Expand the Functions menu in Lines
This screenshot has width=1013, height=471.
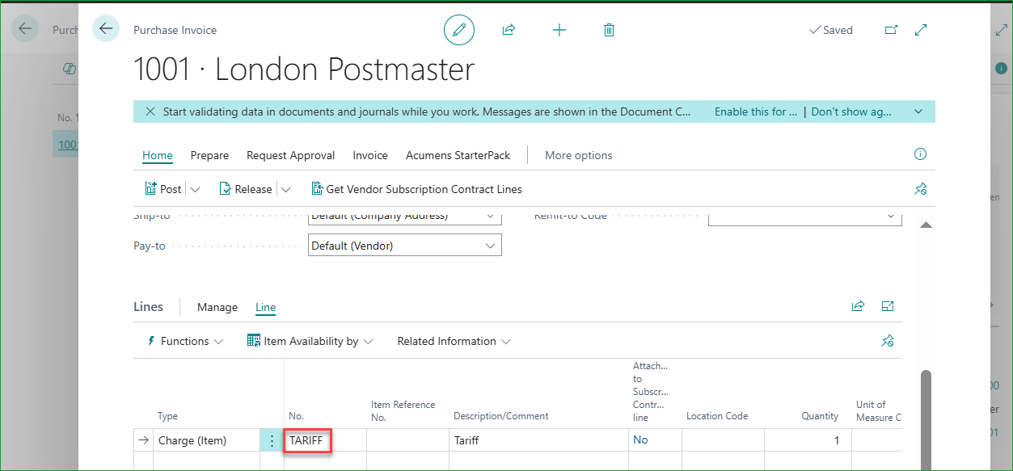pyautogui.click(x=185, y=341)
